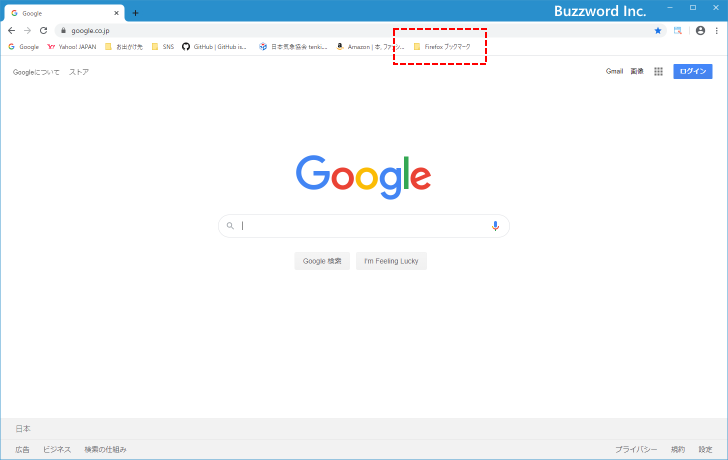Minimize the Chrome window

670,7
